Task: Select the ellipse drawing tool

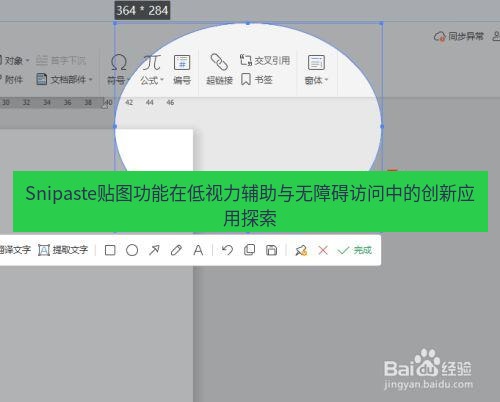Action: (132, 250)
